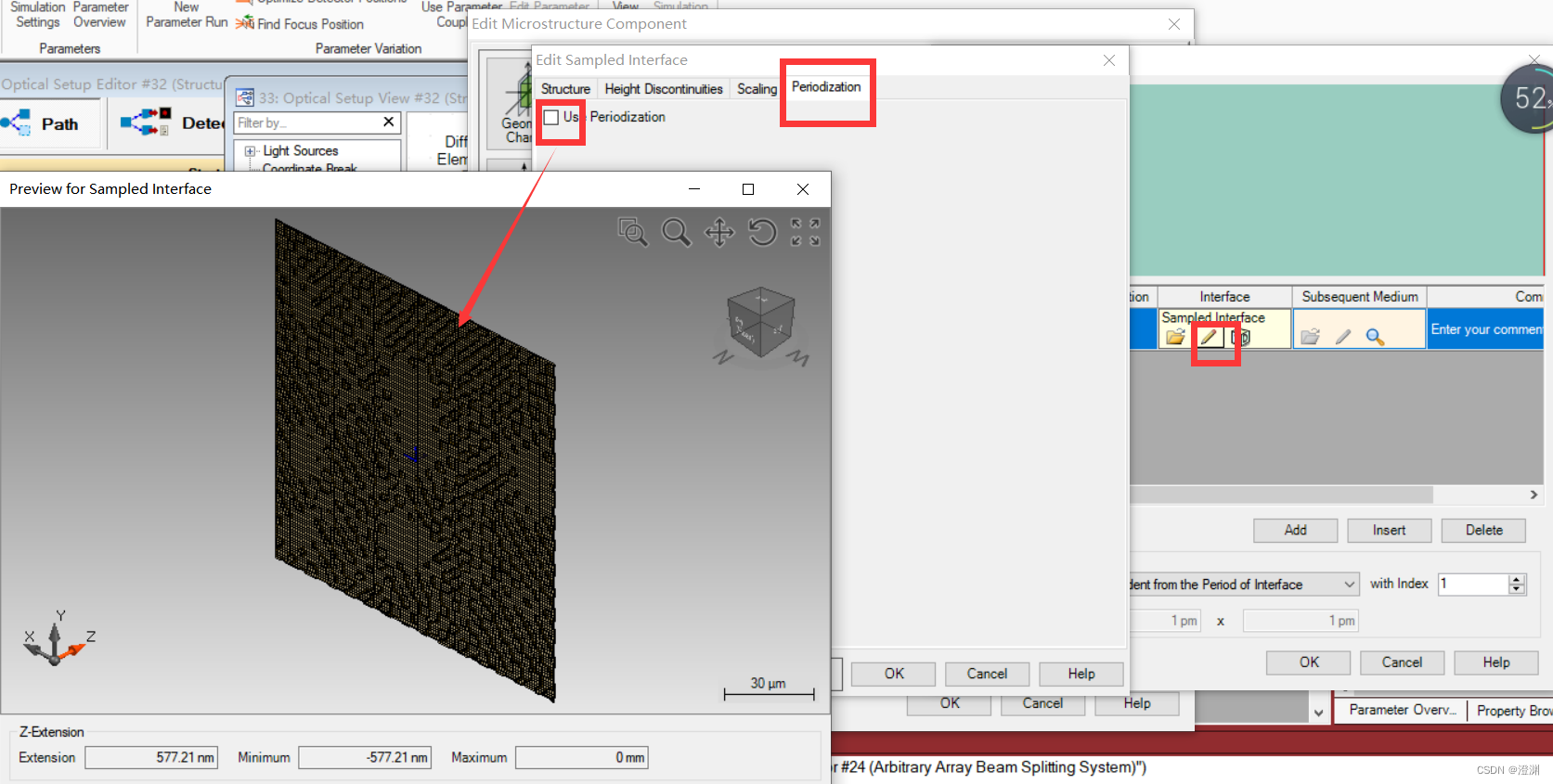Click the chevron dropdown beside Parameter Overview tab
Viewport: 1553px width, 784px height.
pyautogui.click(x=1318, y=713)
